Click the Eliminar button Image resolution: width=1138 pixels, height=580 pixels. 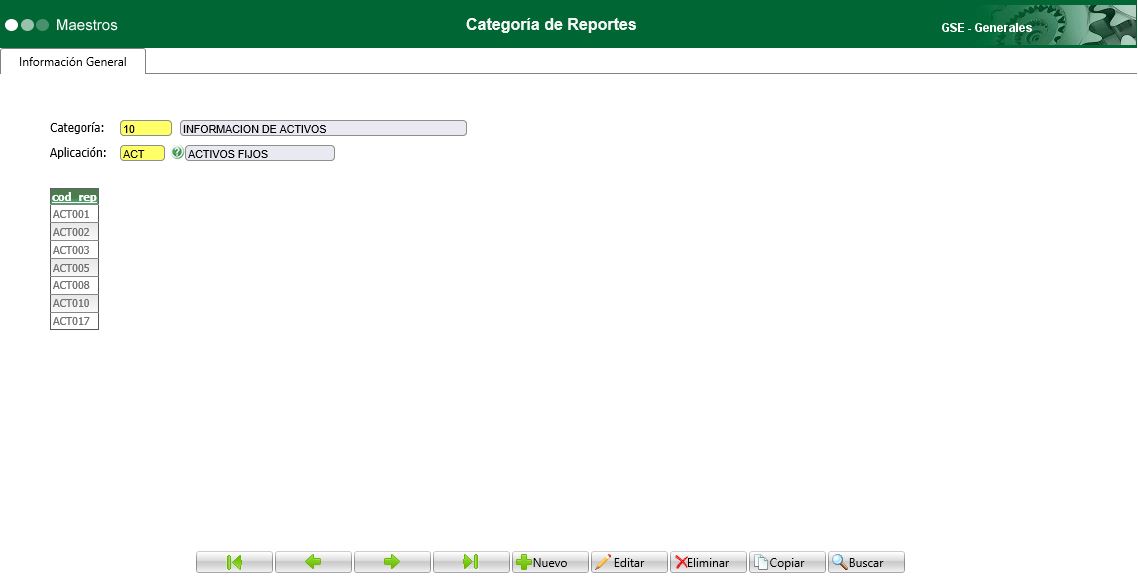tap(708, 562)
